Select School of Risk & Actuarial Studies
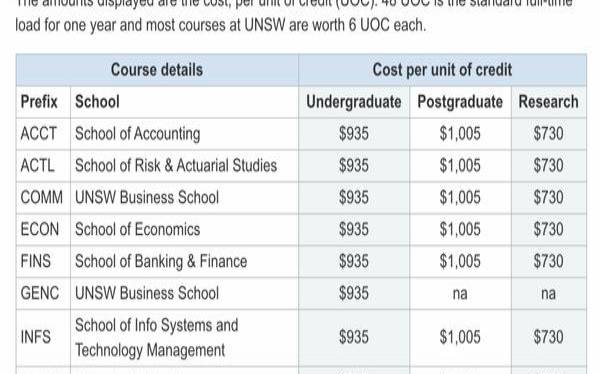 [x=176, y=166]
